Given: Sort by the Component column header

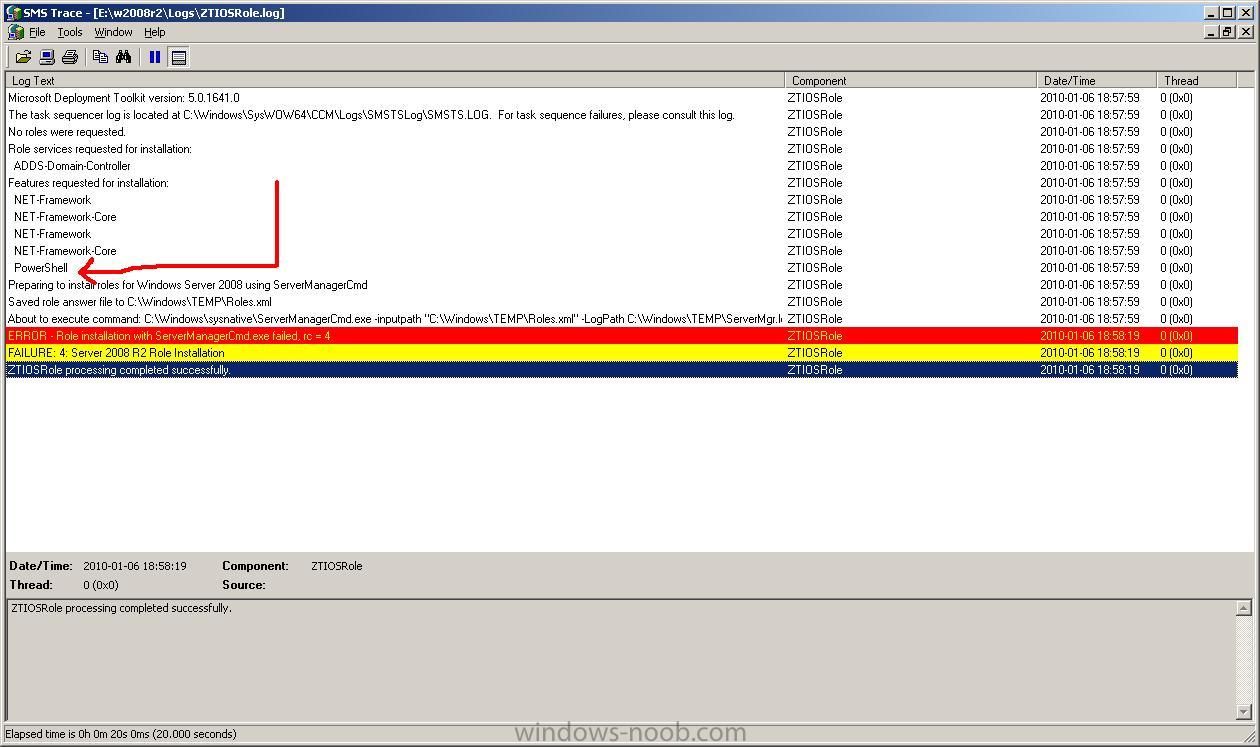Looking at the screenshot, I should (911, 80).
